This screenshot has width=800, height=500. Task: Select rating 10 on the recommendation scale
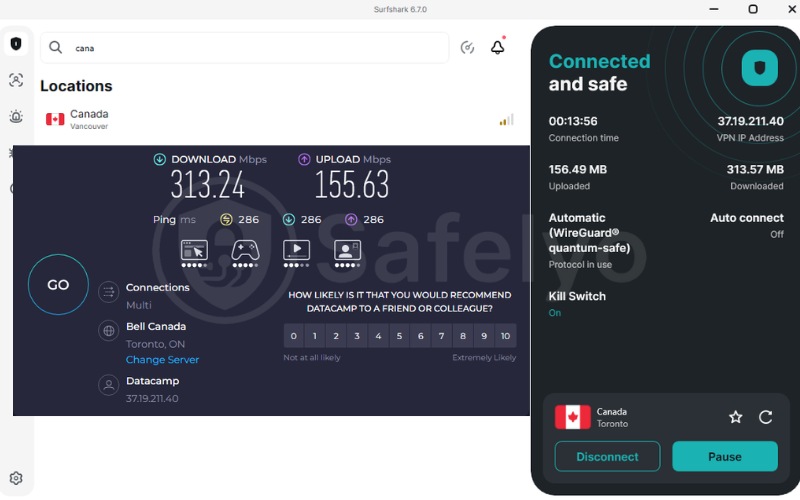[506, 336]
